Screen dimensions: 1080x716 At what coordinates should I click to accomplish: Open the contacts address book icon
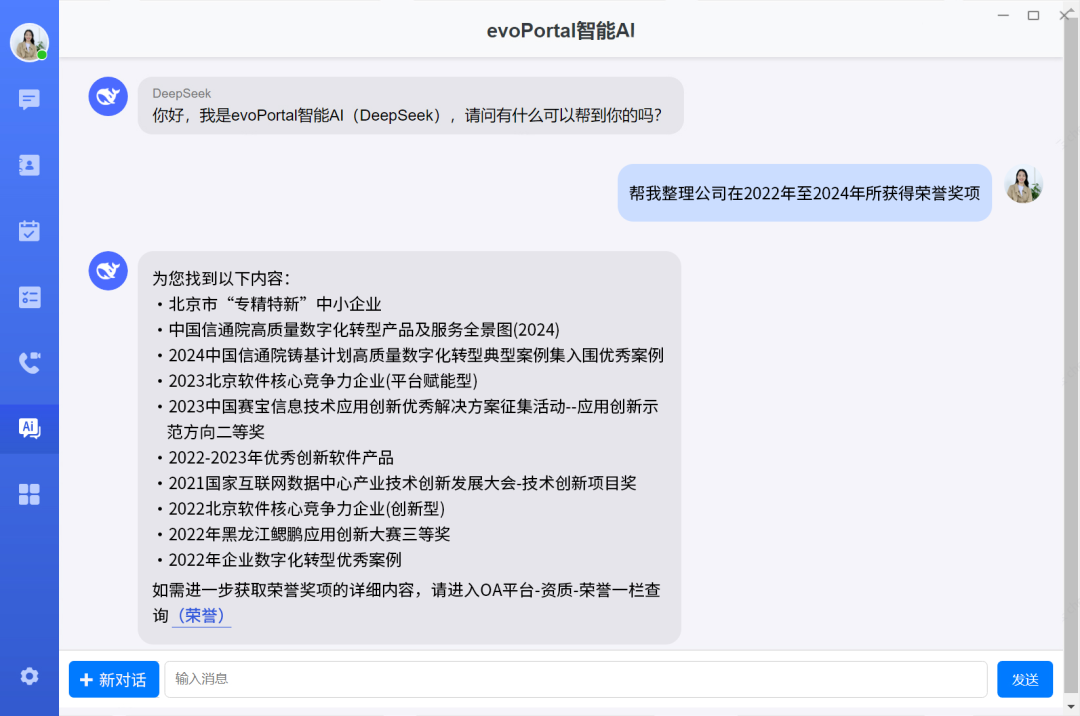point(29,165)
